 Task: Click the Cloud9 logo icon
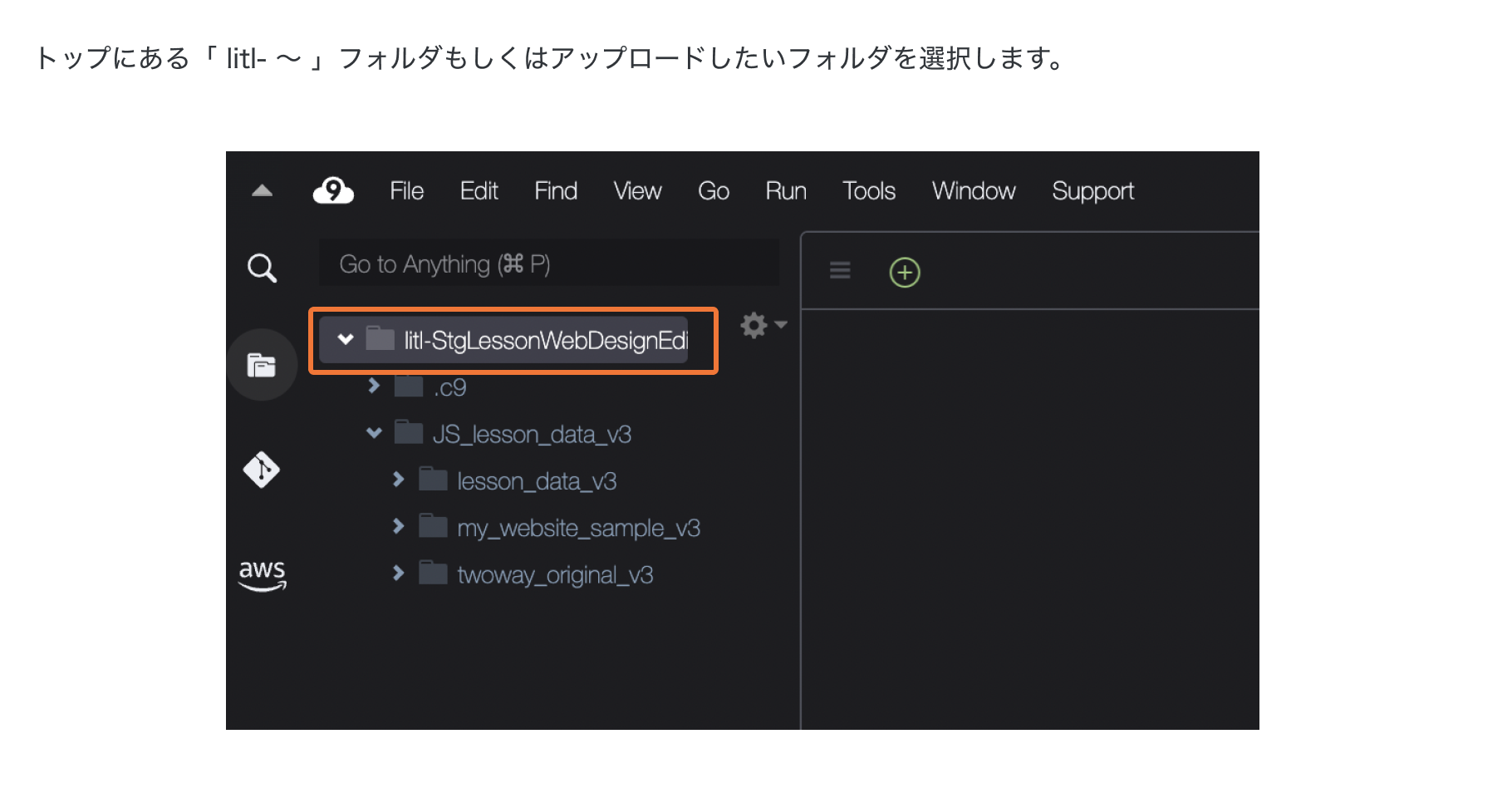(333, 191)
